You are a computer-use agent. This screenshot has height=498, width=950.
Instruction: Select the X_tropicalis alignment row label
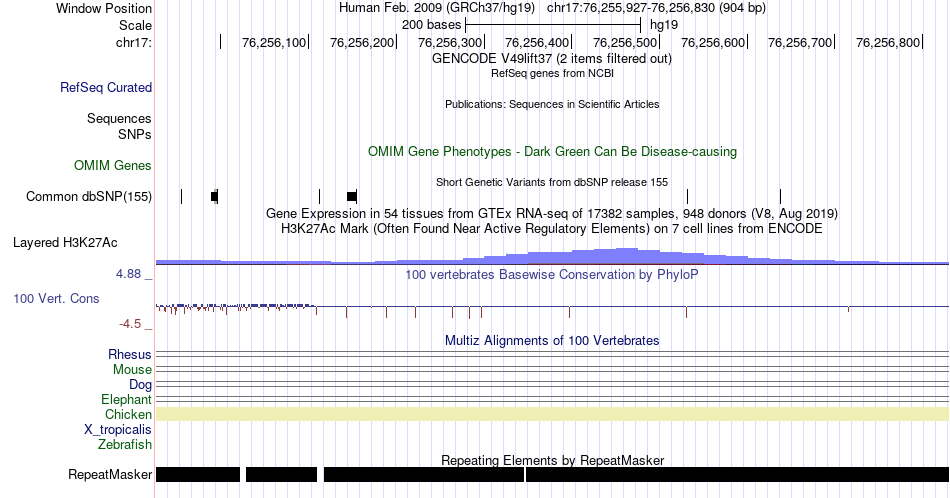tap(118, 430)
